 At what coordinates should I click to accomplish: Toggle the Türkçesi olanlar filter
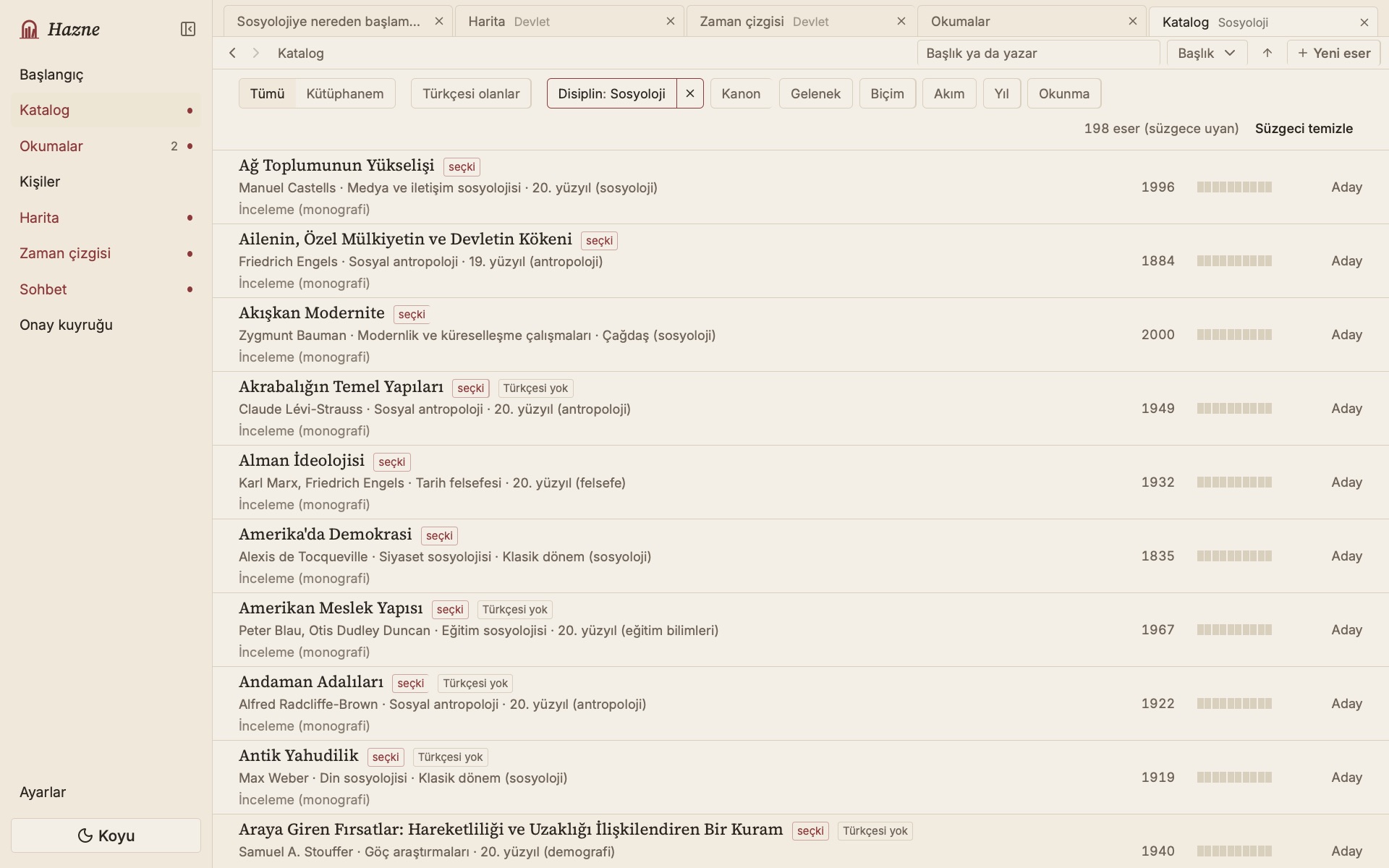click(x=471, y=93)
